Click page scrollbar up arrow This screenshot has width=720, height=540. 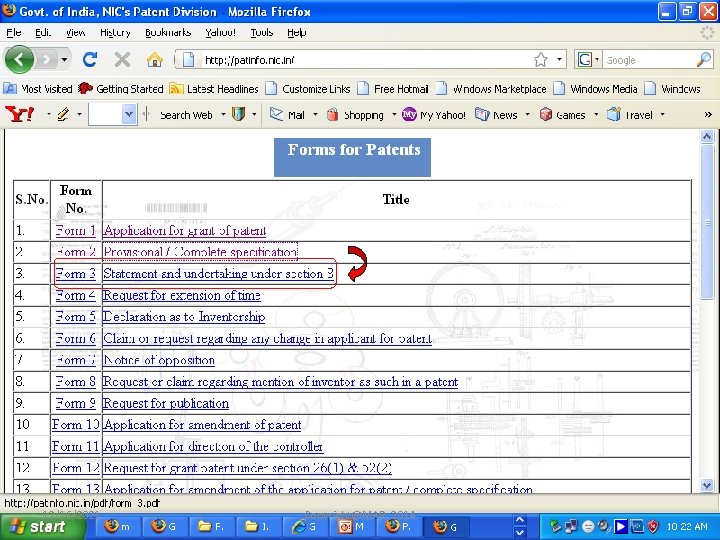[x=707, y=136]
